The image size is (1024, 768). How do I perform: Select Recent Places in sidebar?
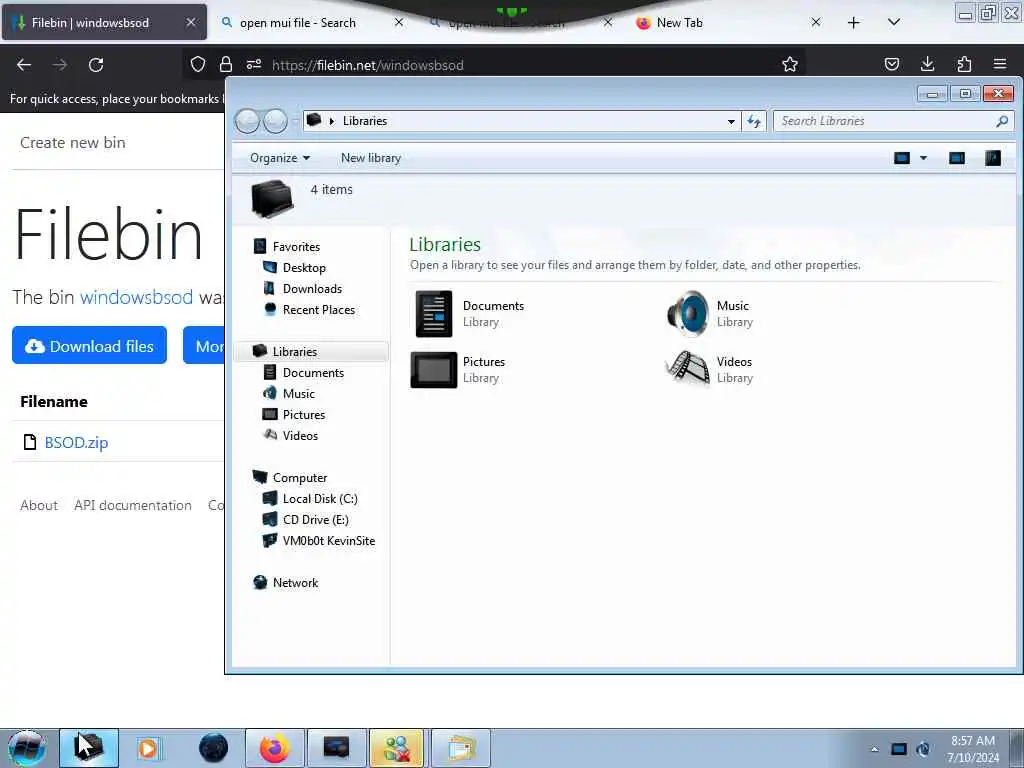pos(319,310)
